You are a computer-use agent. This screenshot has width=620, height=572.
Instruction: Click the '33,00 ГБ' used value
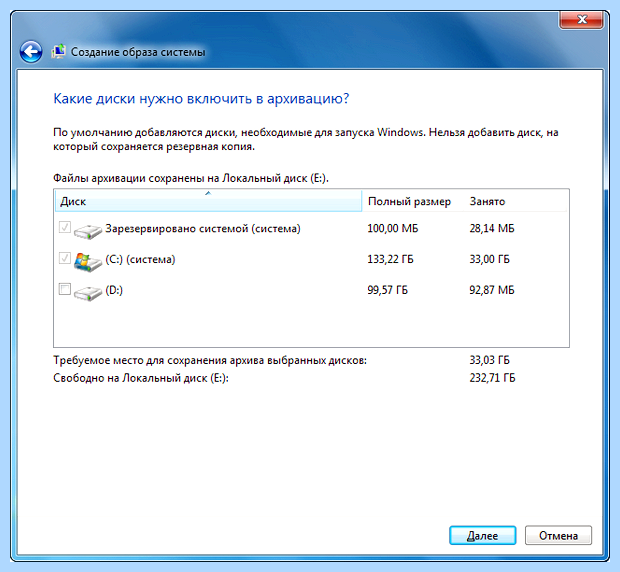click(x=489, y=259)
